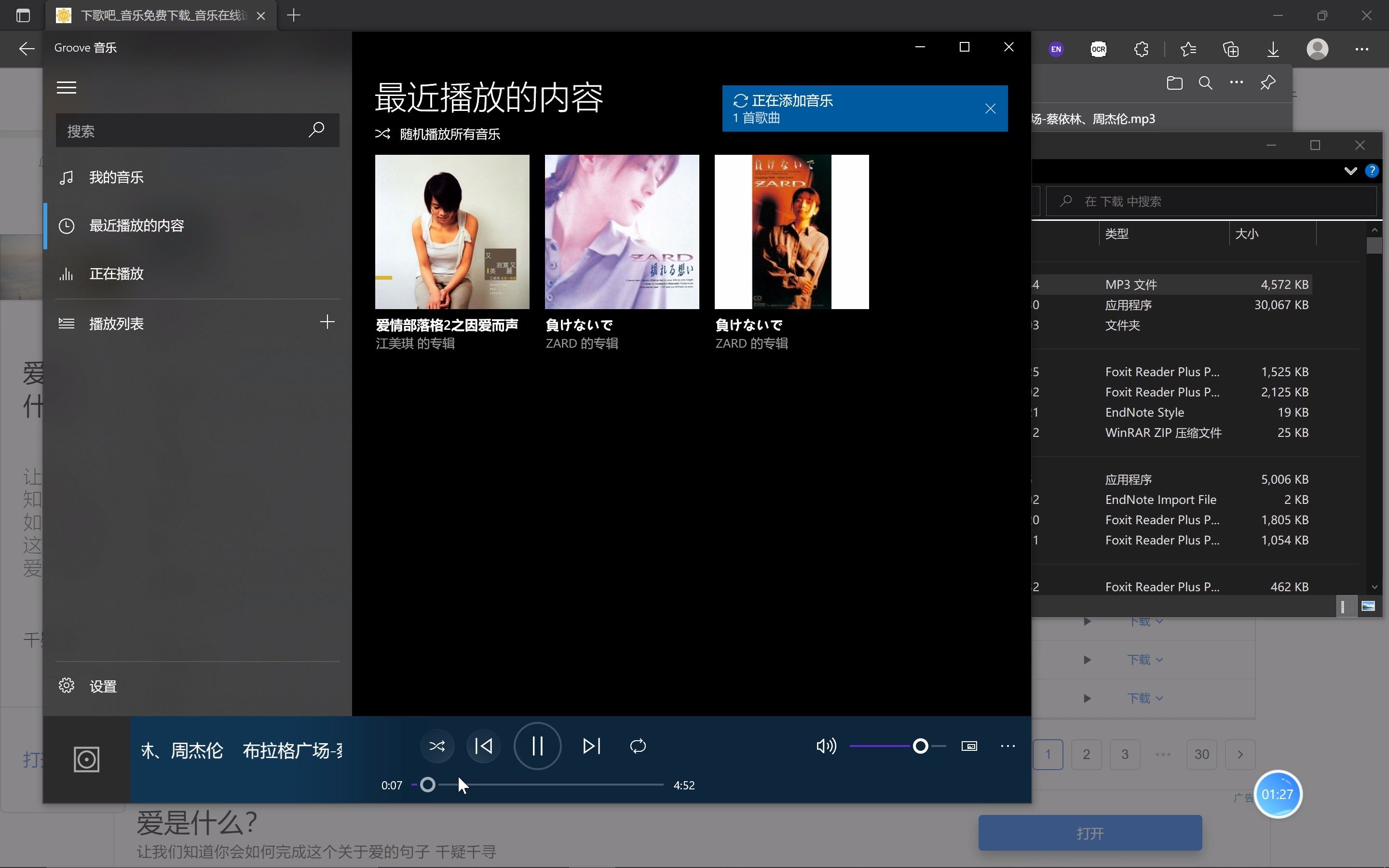The image size is (1389, 868).
Task: Open 我的音乐 in the sidebar
Action: [x=197, y=177]
